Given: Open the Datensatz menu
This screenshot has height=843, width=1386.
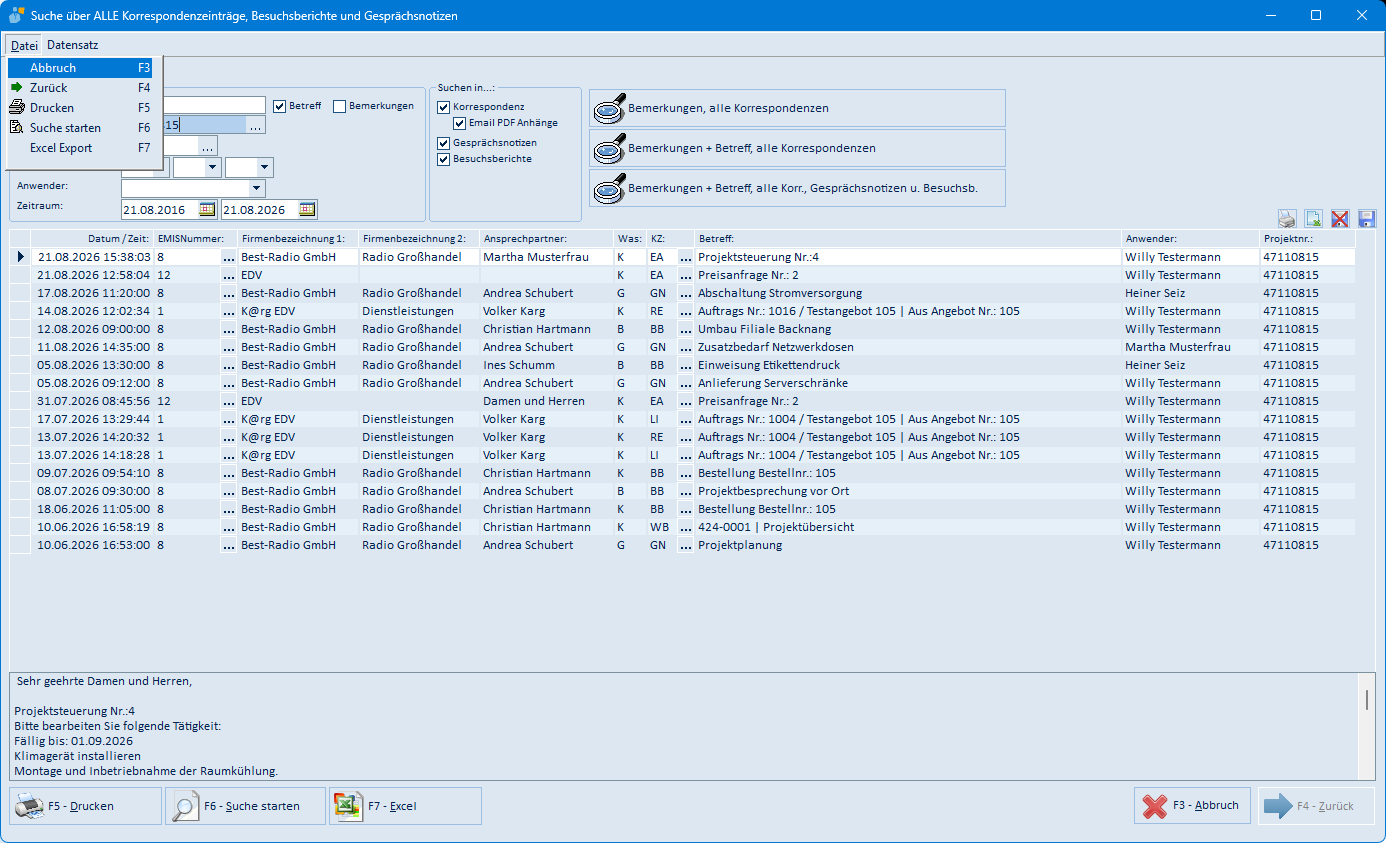Looking at the screenshot, I should coord(72,45).
